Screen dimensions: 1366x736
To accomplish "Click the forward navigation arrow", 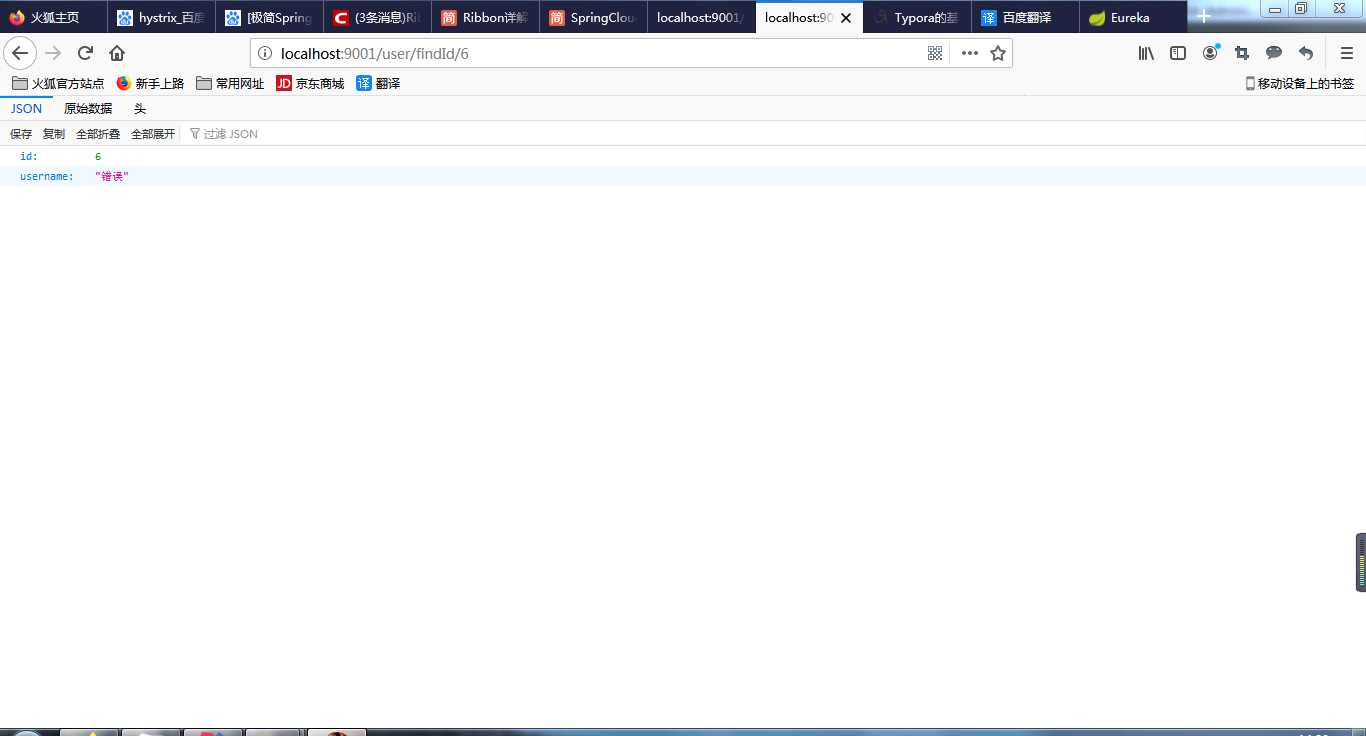I will point(53,53).
